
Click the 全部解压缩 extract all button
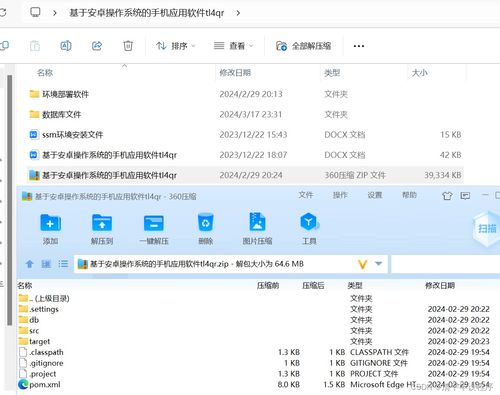tap(303, 46)
